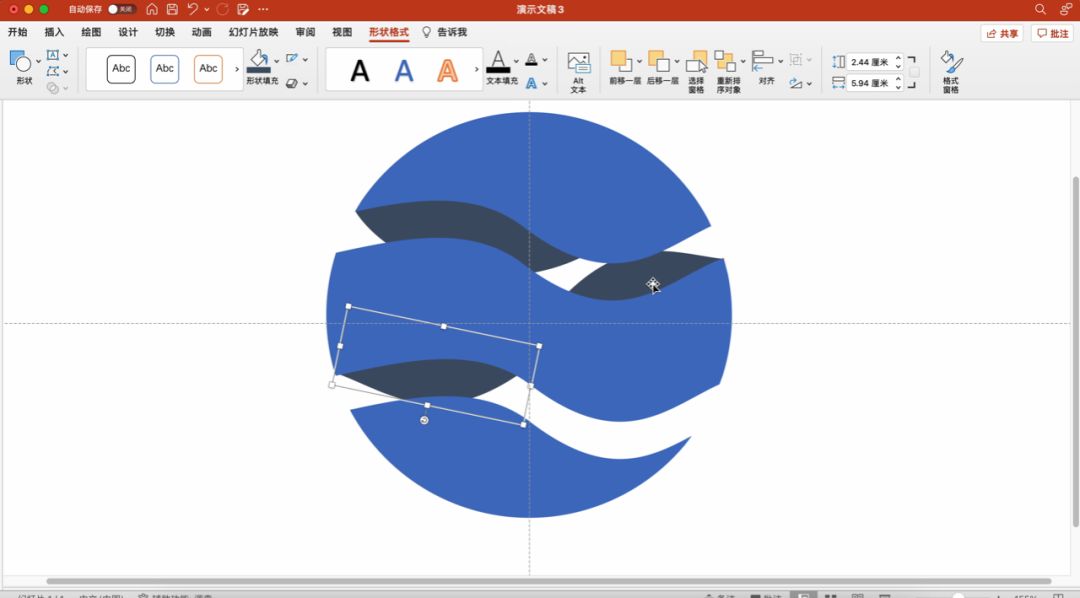Click the save-as-edit icon beside Redo
1080x598 pixels.
[x=242, y=9]
